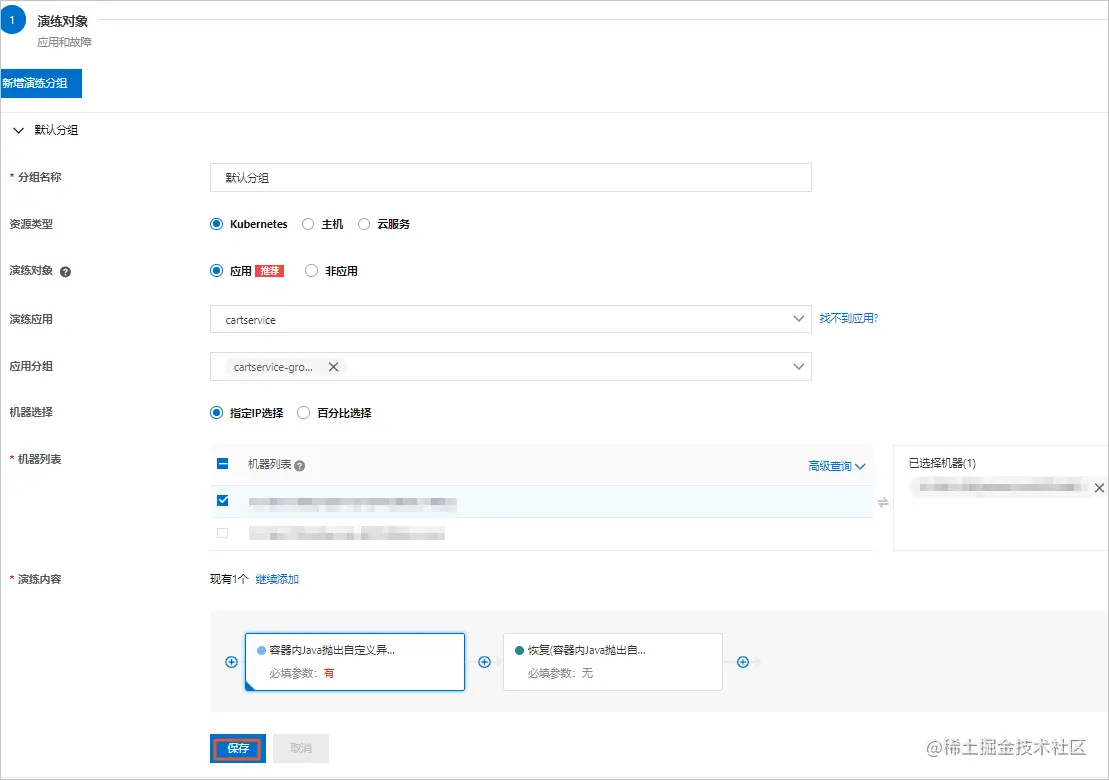The width and height of the screenshot is (1109, 780).
Task: Edit the 分组名称 input field
Action: (510, 177)
